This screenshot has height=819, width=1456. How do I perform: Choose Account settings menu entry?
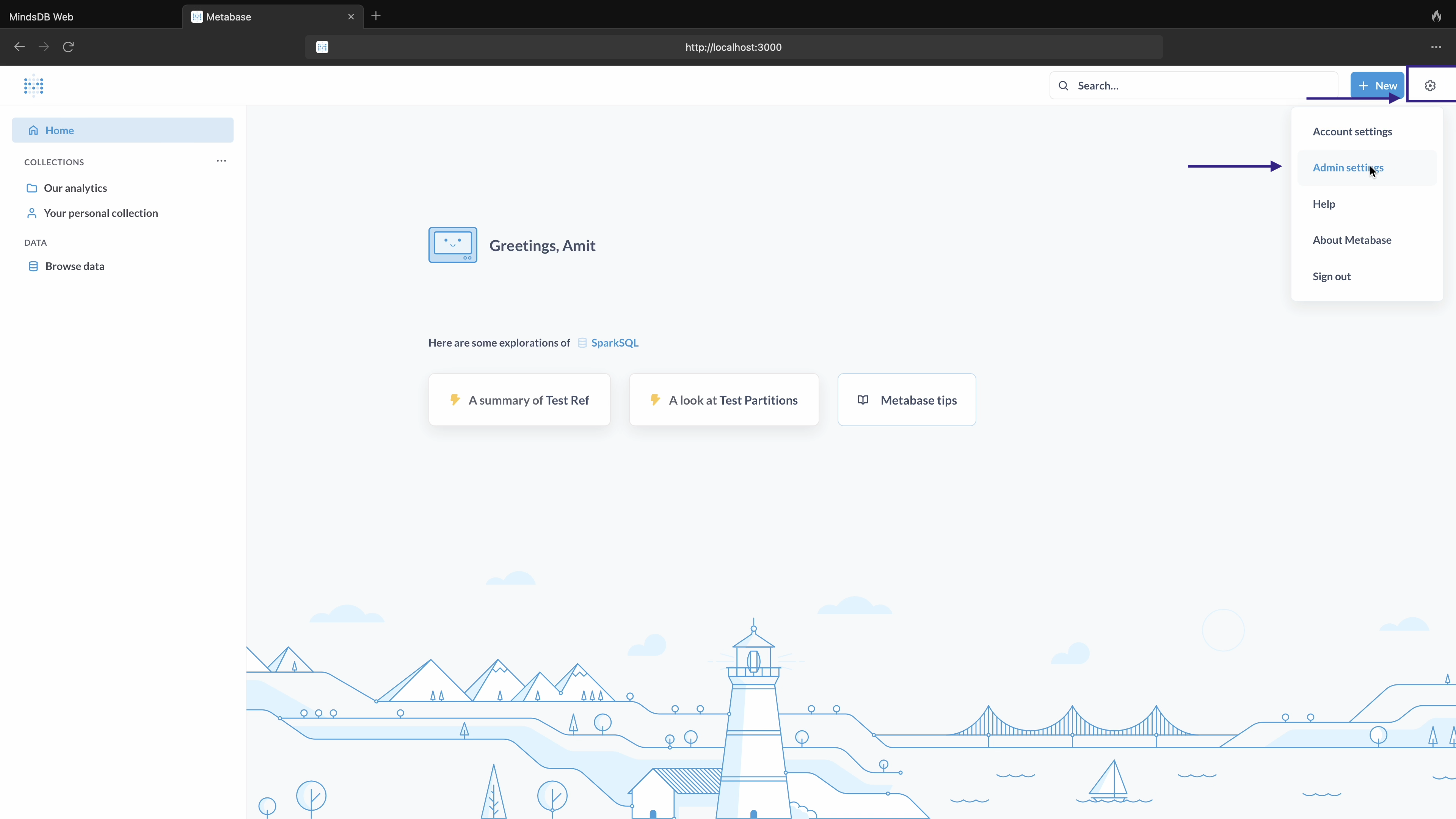click(1352, 132)
